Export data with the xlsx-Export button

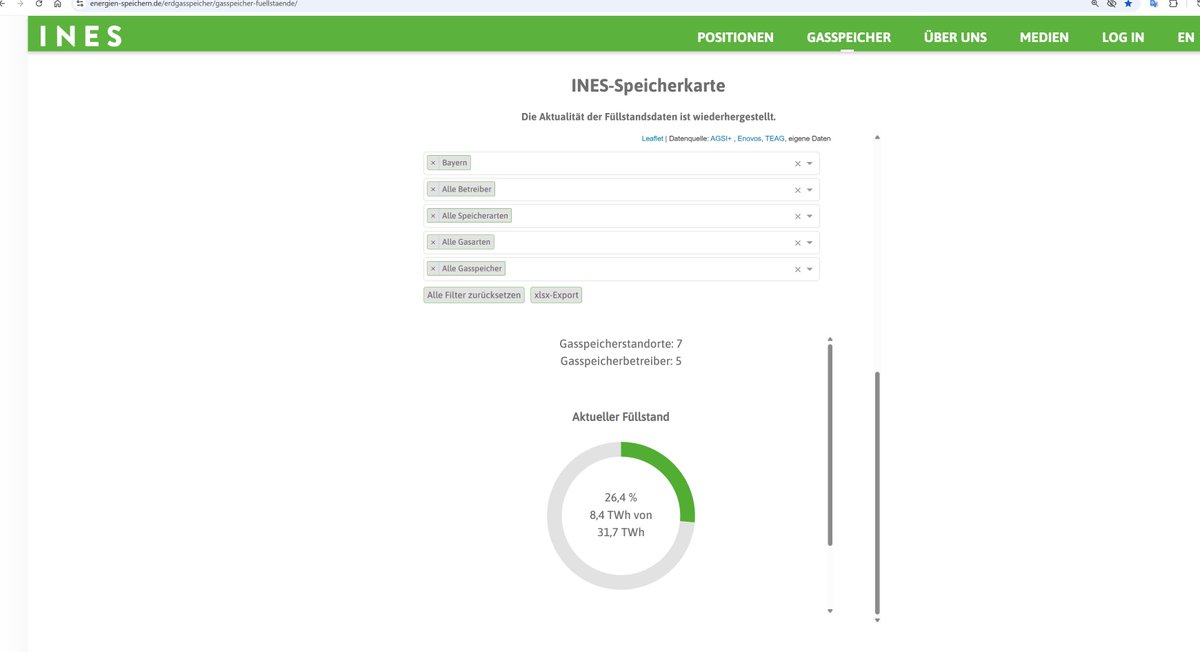tap(556, 295)
